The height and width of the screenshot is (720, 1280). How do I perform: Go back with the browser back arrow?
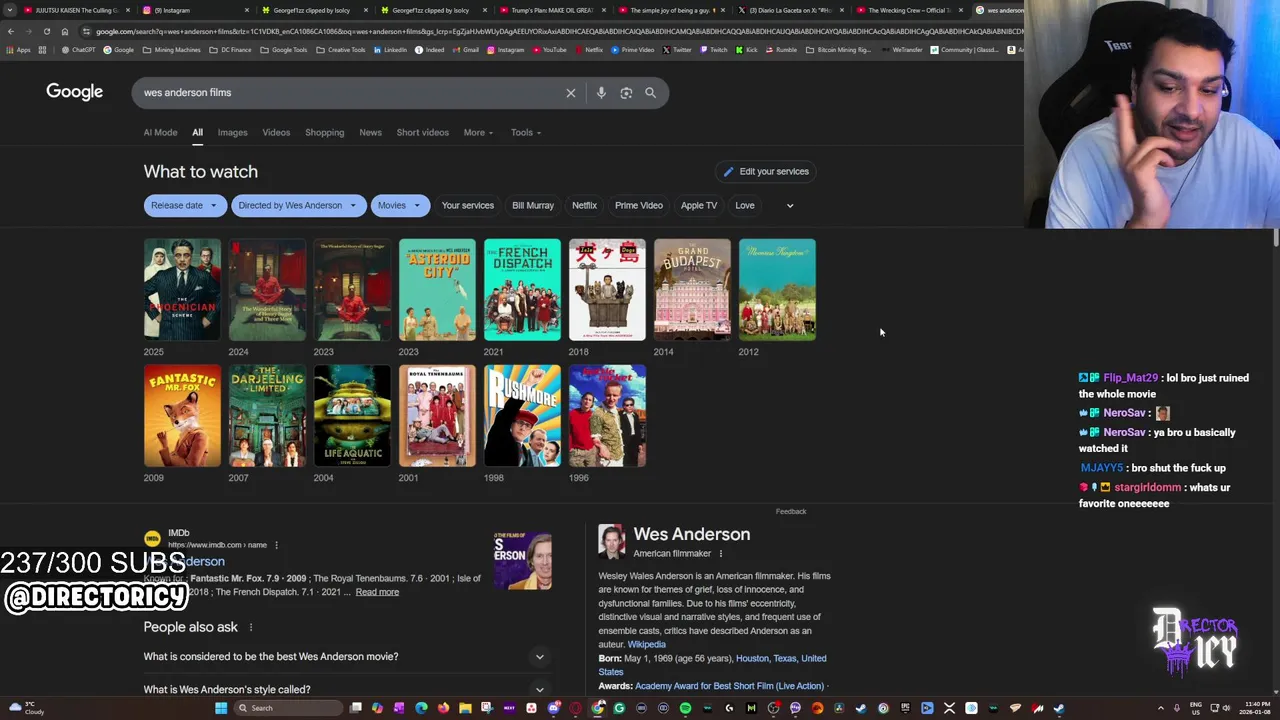point(11,31)
